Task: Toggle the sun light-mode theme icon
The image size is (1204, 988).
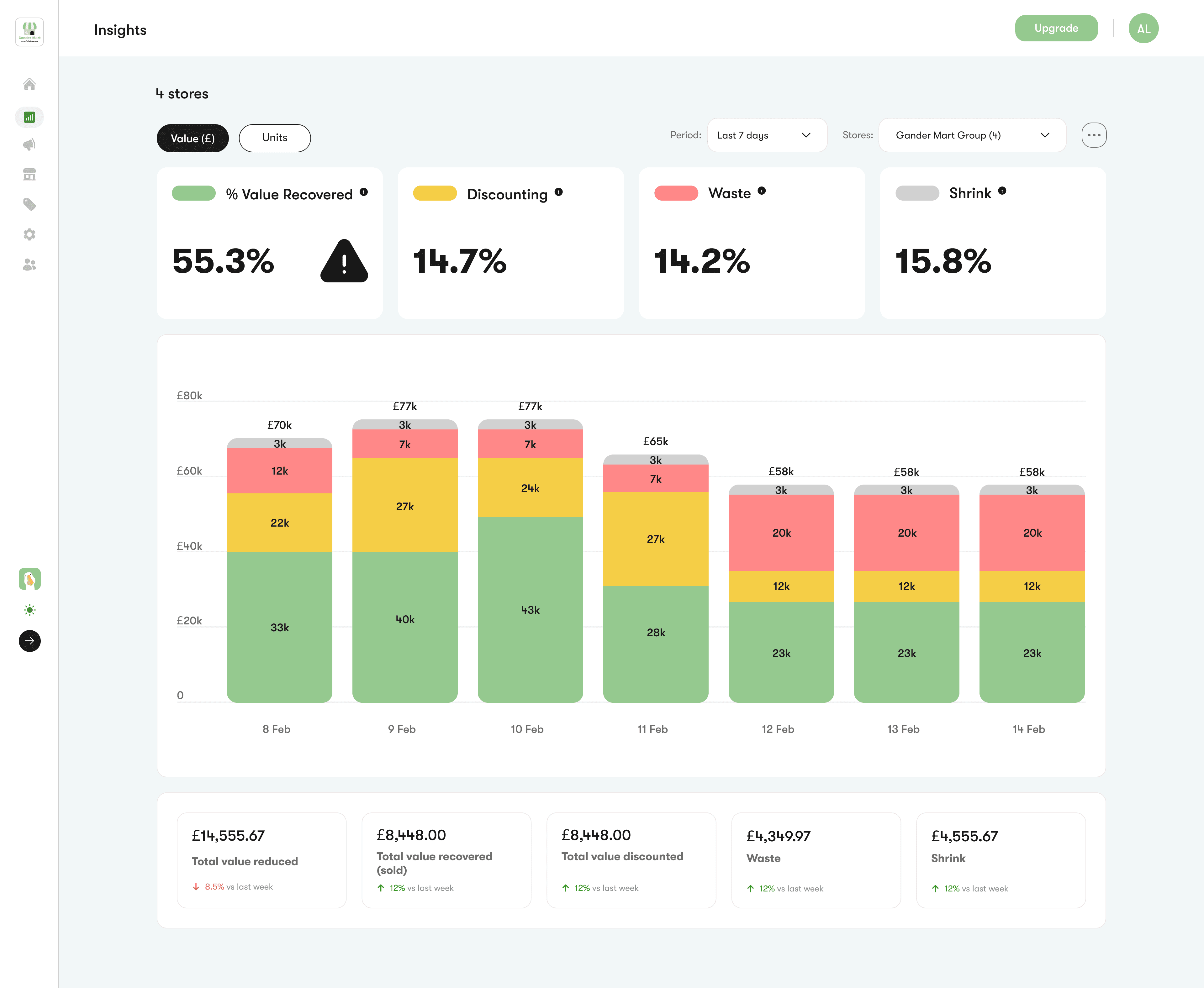Action: 29,610
